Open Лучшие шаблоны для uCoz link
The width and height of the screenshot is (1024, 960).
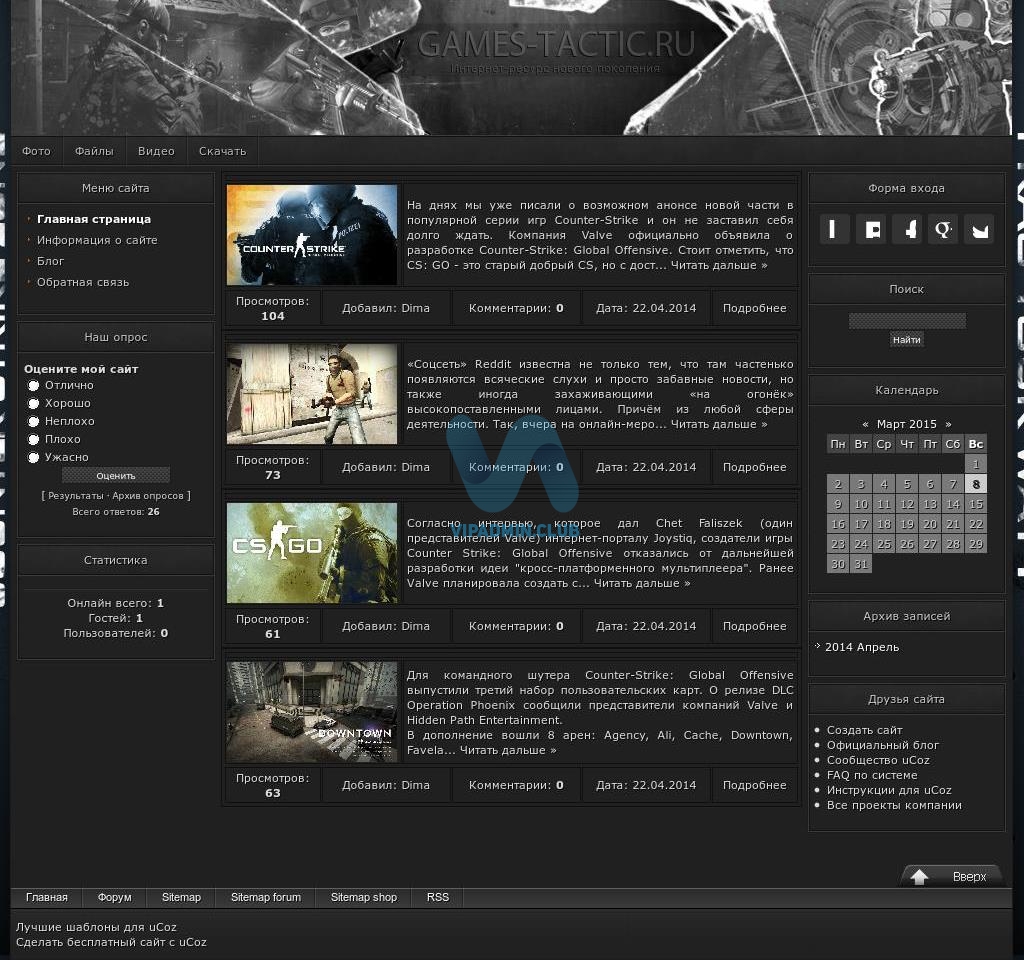pos(96,927)
